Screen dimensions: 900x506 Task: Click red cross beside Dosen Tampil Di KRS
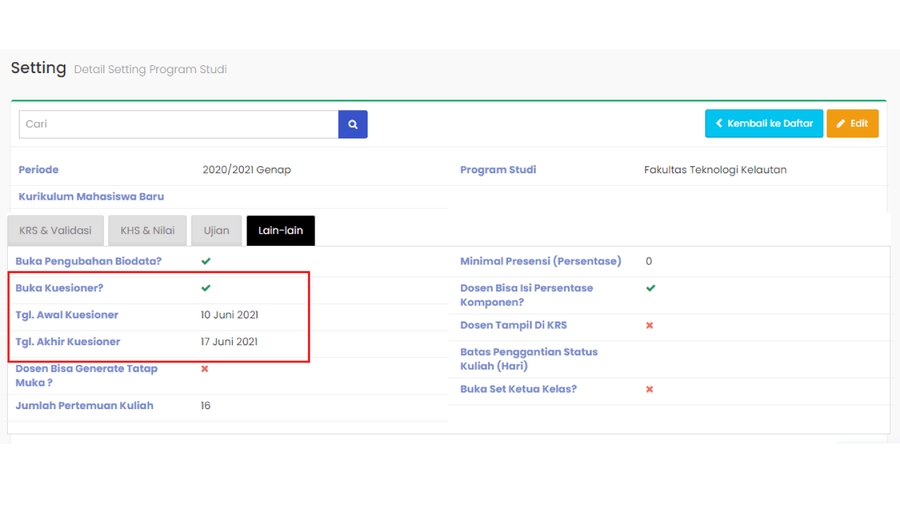(649, 325)
